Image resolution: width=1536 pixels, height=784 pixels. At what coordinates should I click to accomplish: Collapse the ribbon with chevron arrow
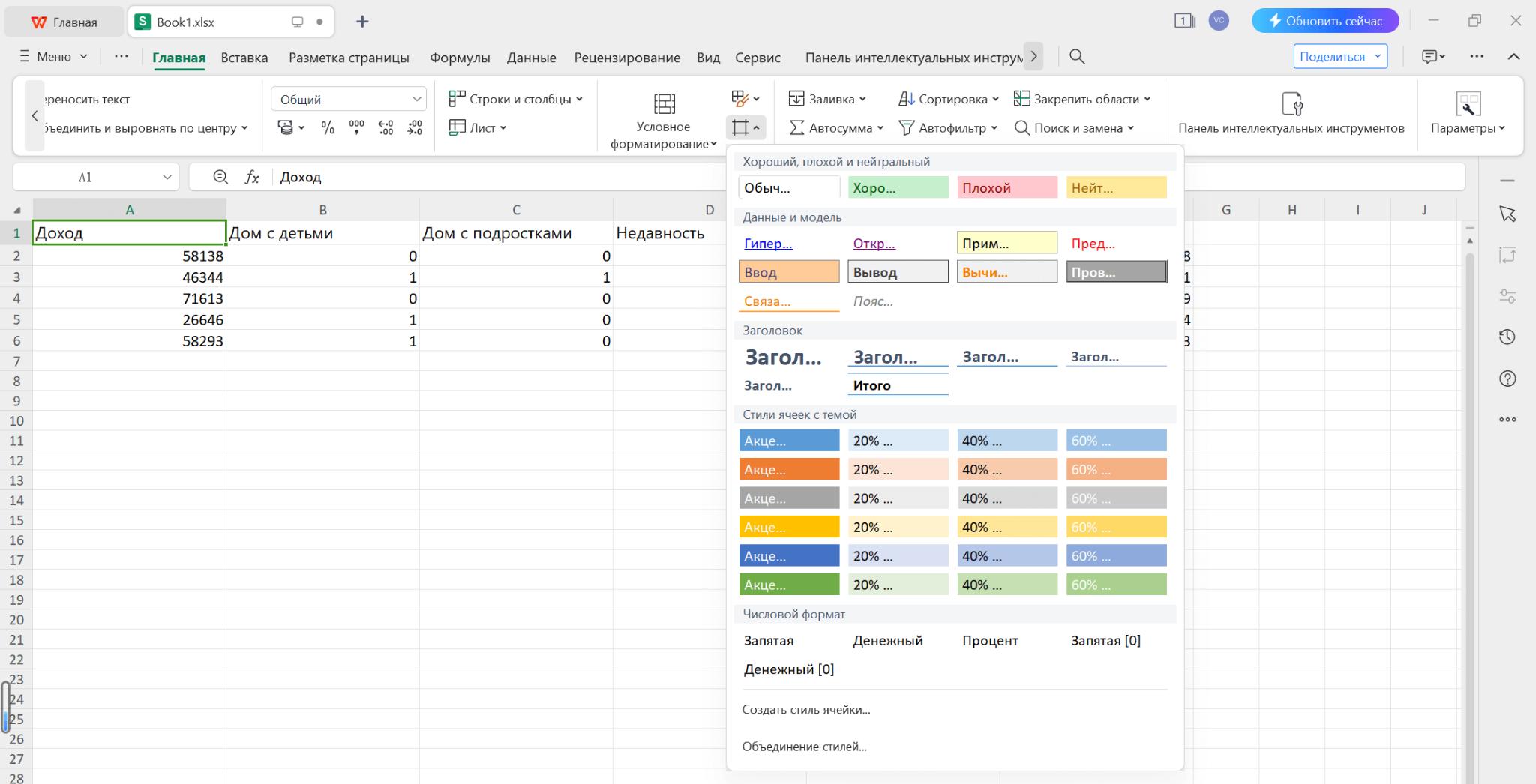click(1513, 57)
